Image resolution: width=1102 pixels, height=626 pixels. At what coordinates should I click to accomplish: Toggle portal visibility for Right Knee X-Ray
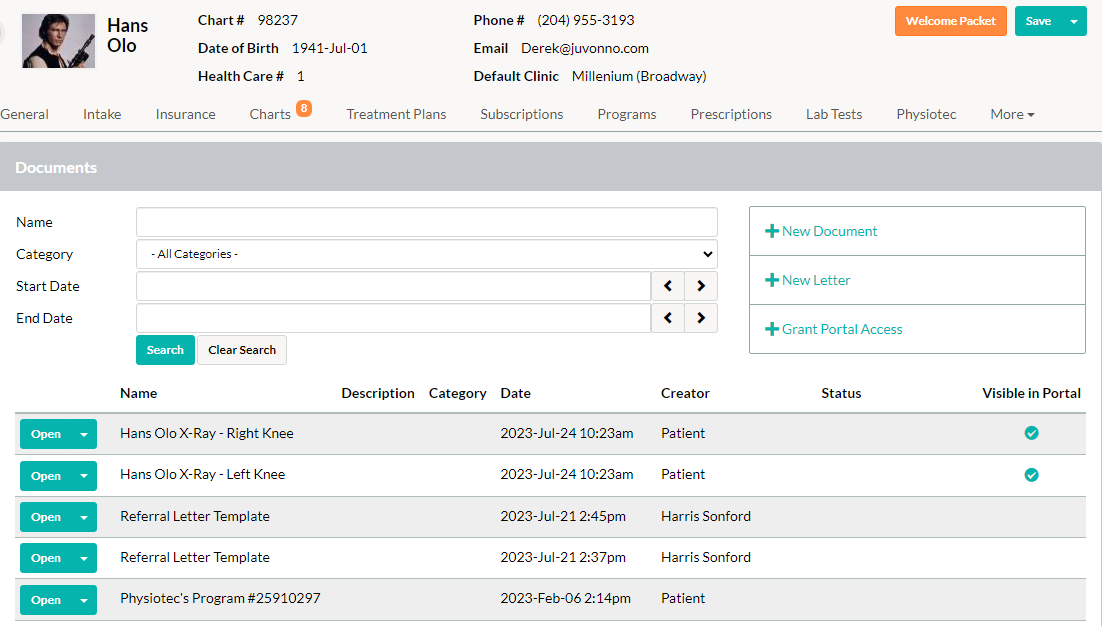point(1031,433)
